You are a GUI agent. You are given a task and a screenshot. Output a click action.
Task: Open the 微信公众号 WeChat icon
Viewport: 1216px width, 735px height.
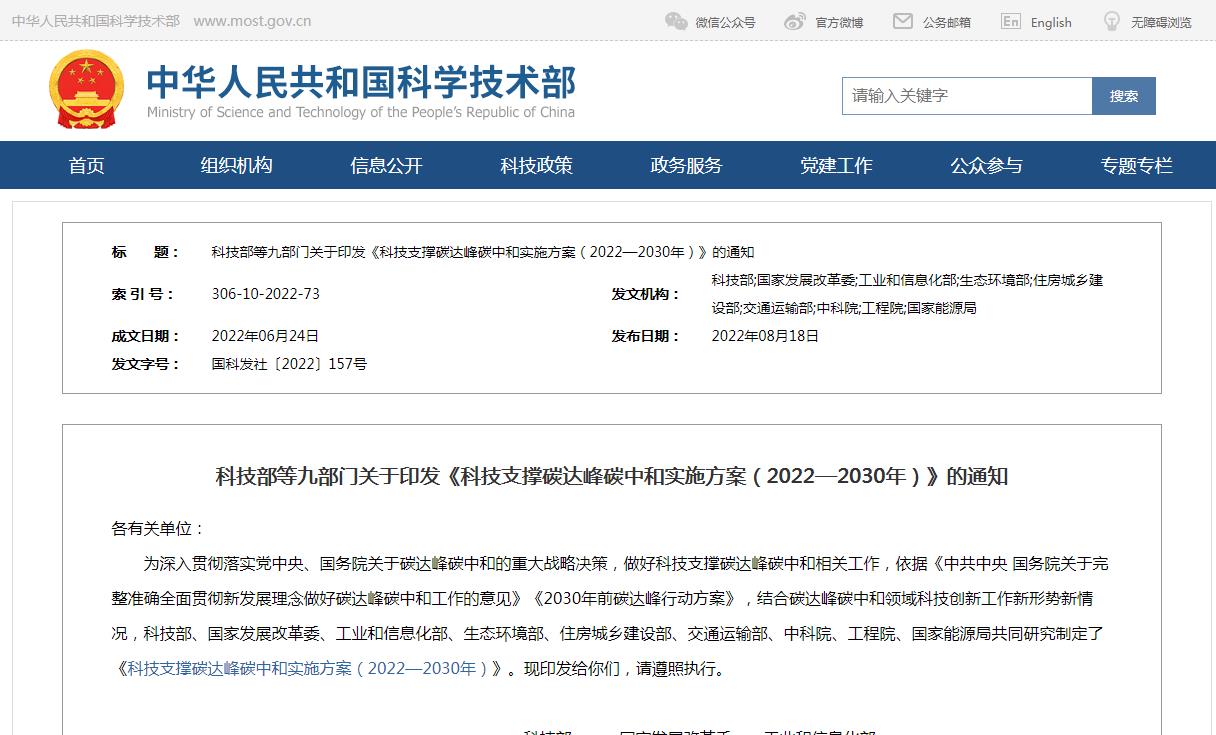(x=673, y=21)
